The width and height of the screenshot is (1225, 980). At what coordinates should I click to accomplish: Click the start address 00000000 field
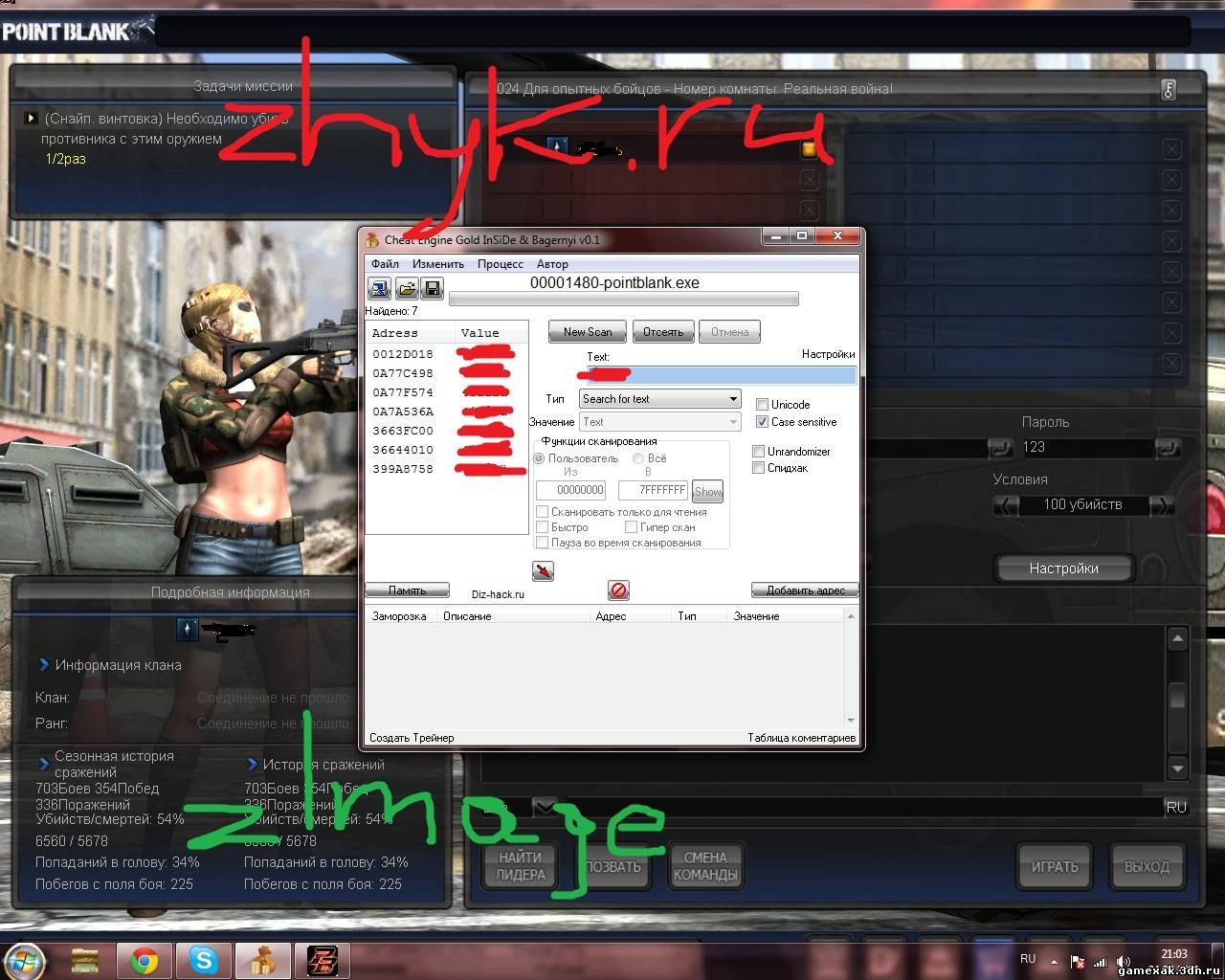coord(571,490)
